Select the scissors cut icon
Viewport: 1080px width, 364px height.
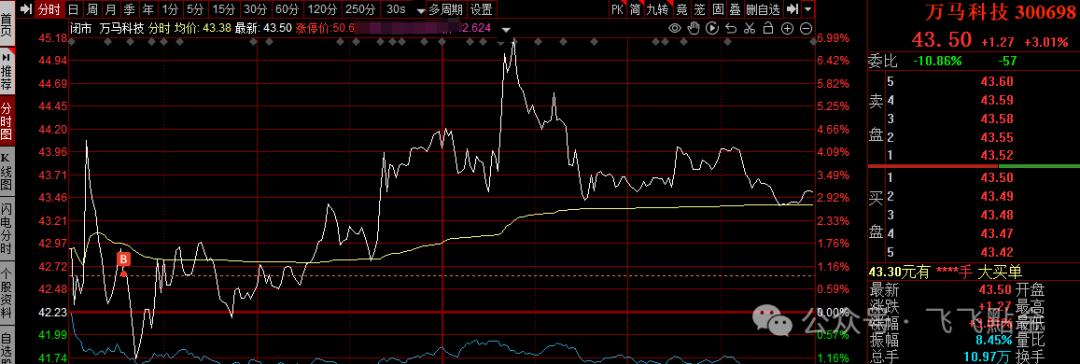click(x=750, y=28)
